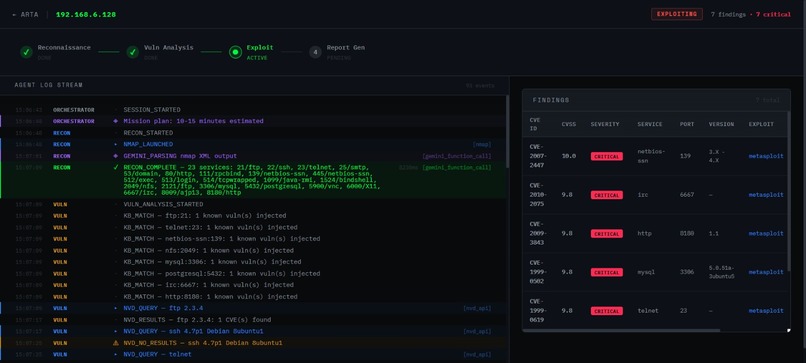The height and width of the screenshot is (363, 806).
Task: Click the arrow icon beside NVD_QUERY ssh 4.7p1
Action: point(115,332)
